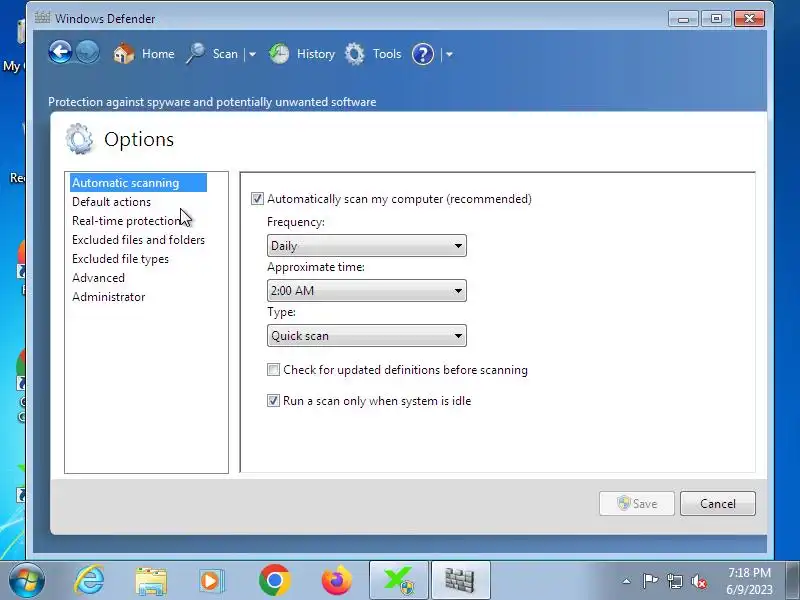
Task: Enable Check for updated definitions before scanning
Action: (273, 369)
